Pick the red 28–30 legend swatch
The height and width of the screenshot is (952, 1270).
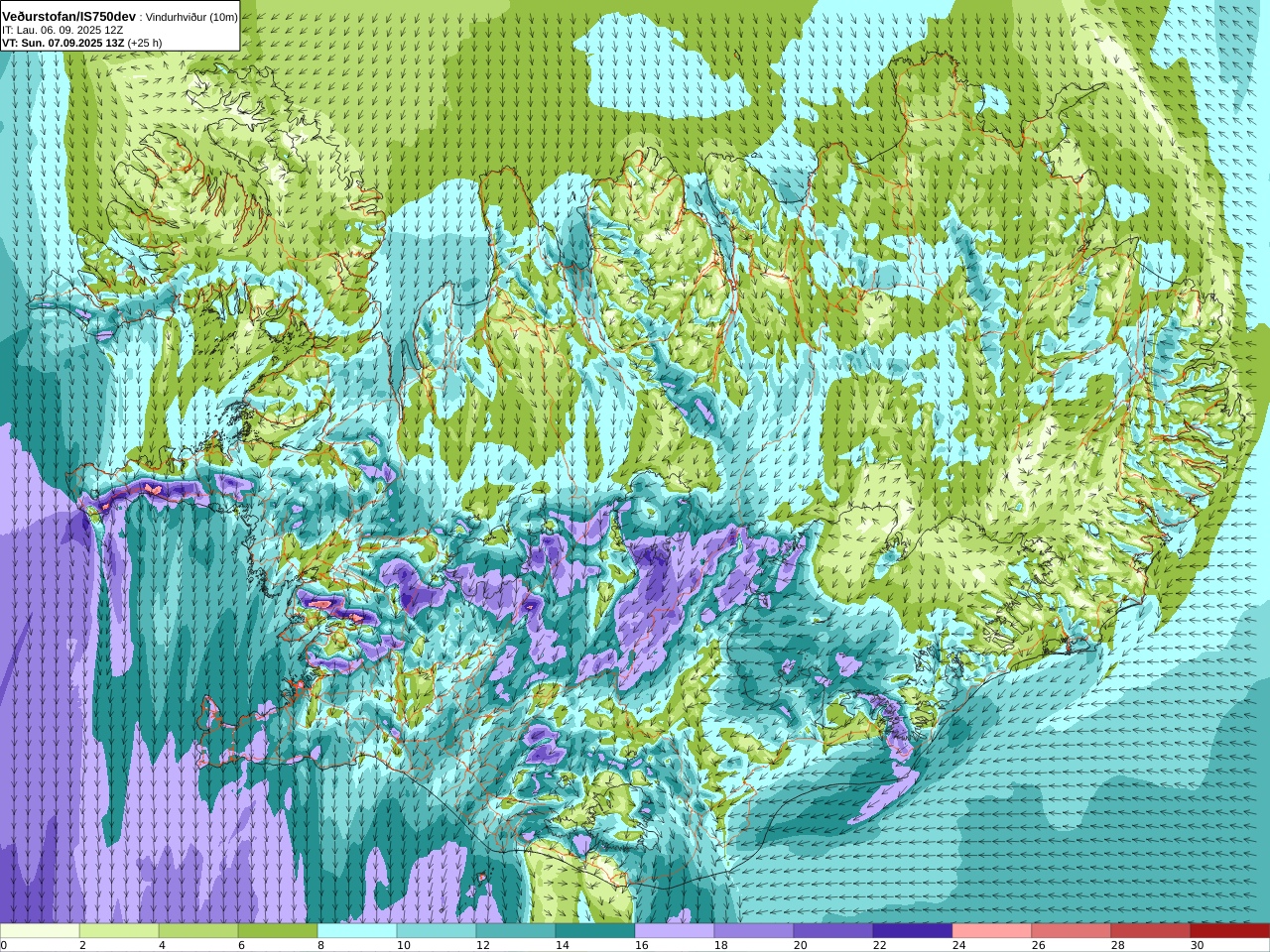click(1151, 931)
